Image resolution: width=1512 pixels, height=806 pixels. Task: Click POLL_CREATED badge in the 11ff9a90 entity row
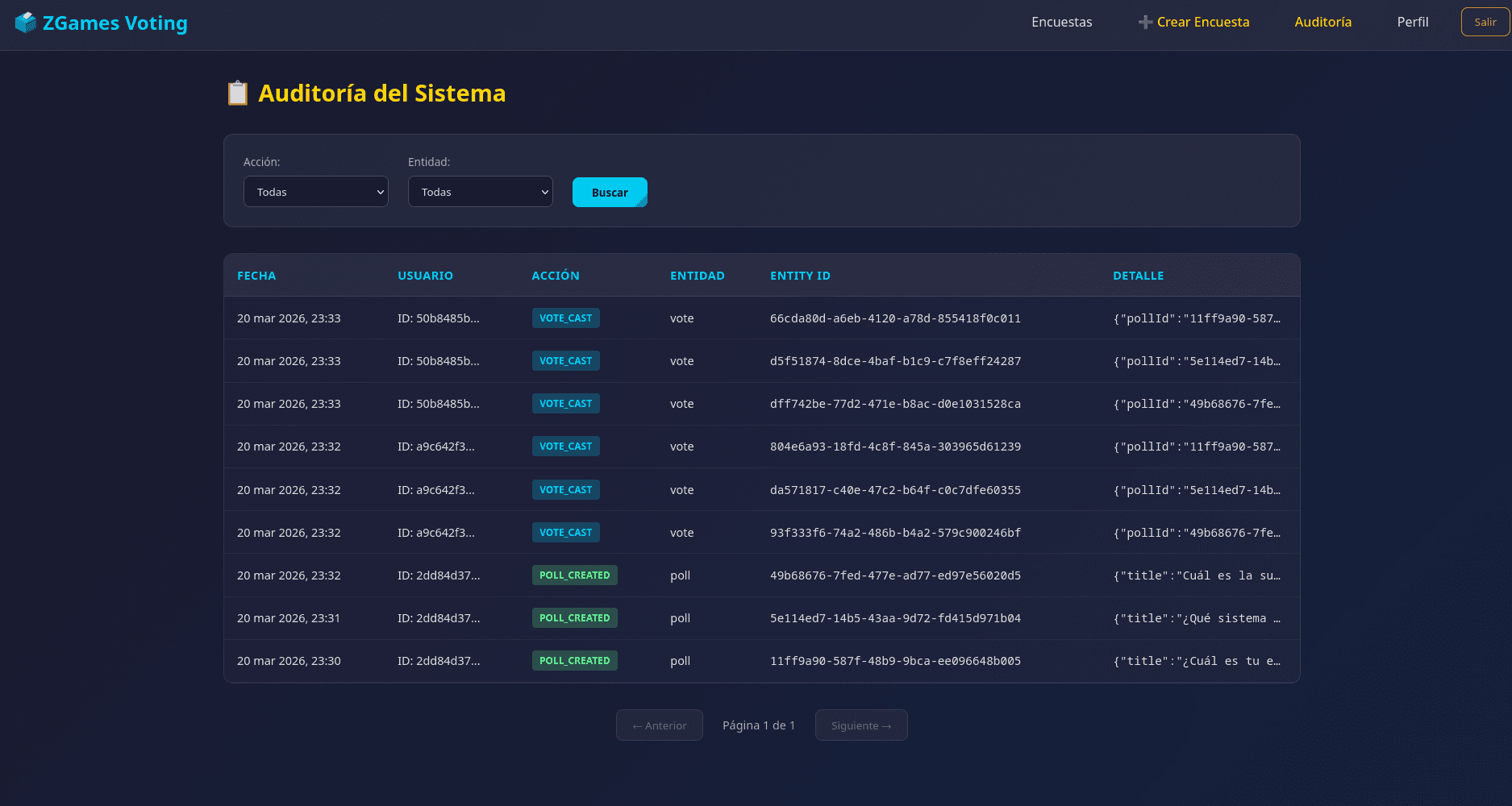click(575, 661)
